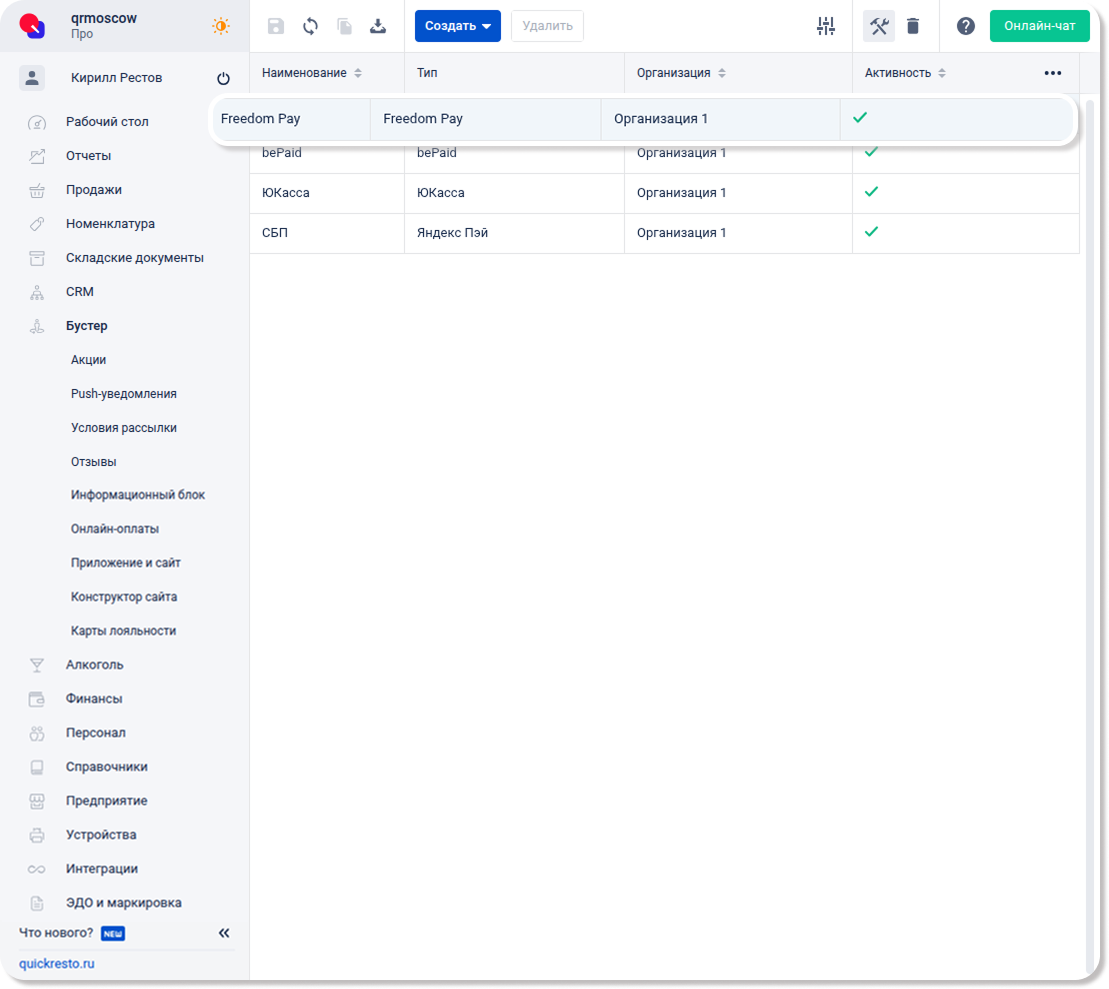Sort by the Наименование column header
Screen dimensions: 1109x989
coord(304,73)
